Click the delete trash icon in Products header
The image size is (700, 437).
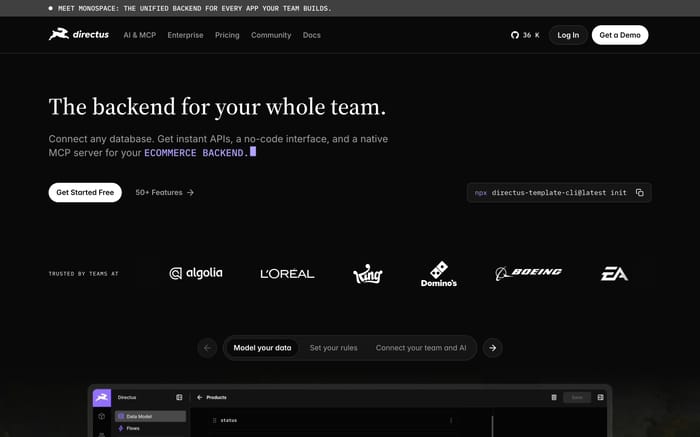[554, 397]
